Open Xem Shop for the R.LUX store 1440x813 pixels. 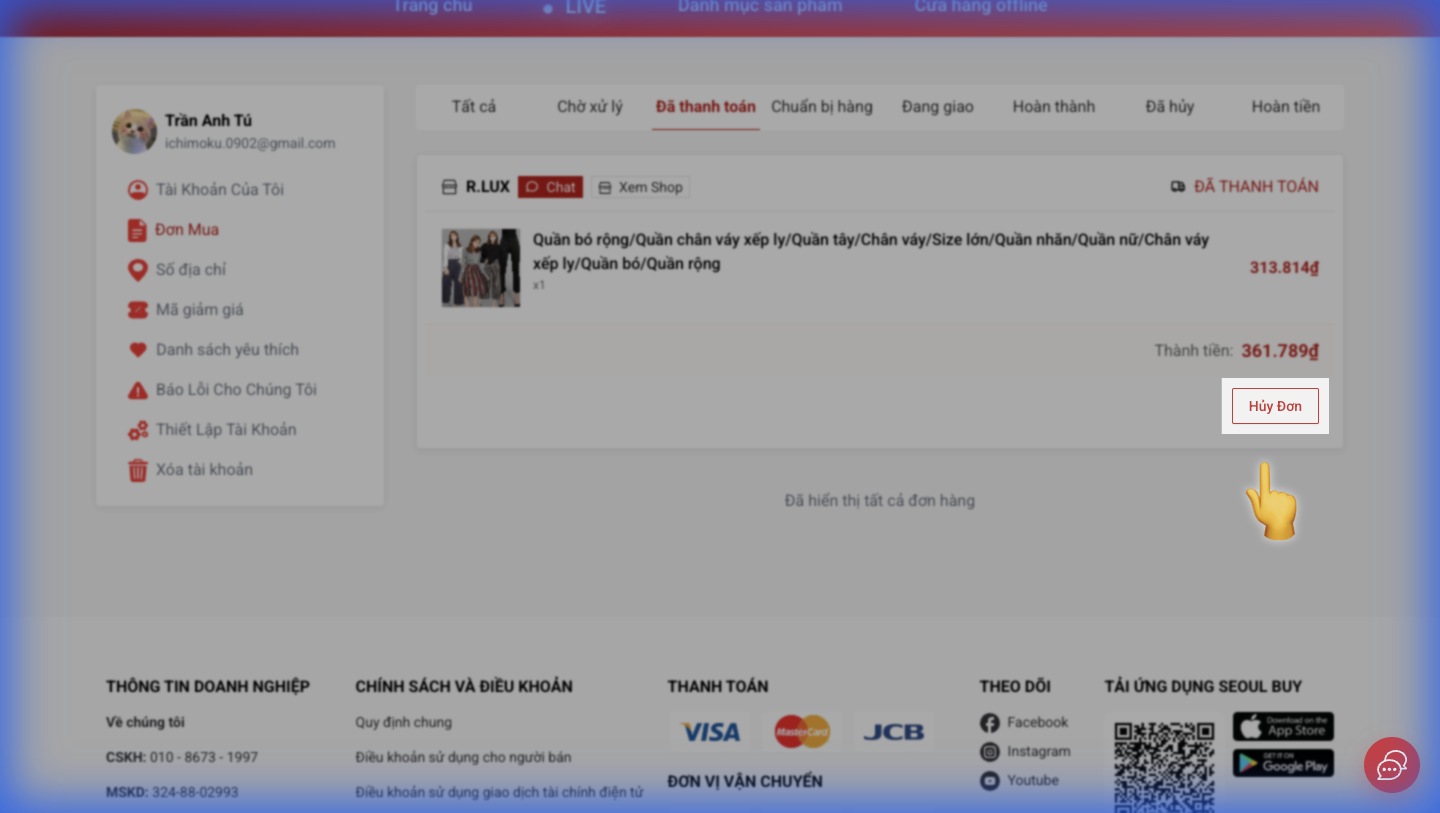click(640, 187)
